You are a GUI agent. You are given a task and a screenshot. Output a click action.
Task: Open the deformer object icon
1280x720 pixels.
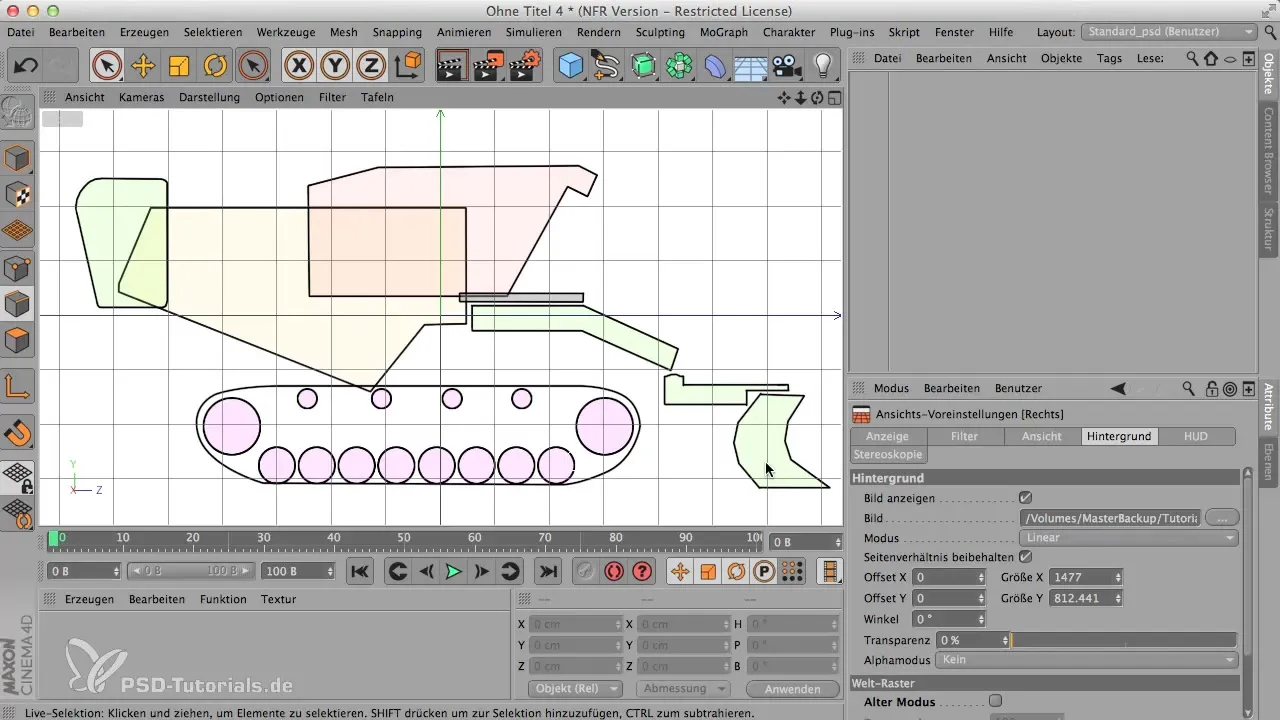pos(715,66)
